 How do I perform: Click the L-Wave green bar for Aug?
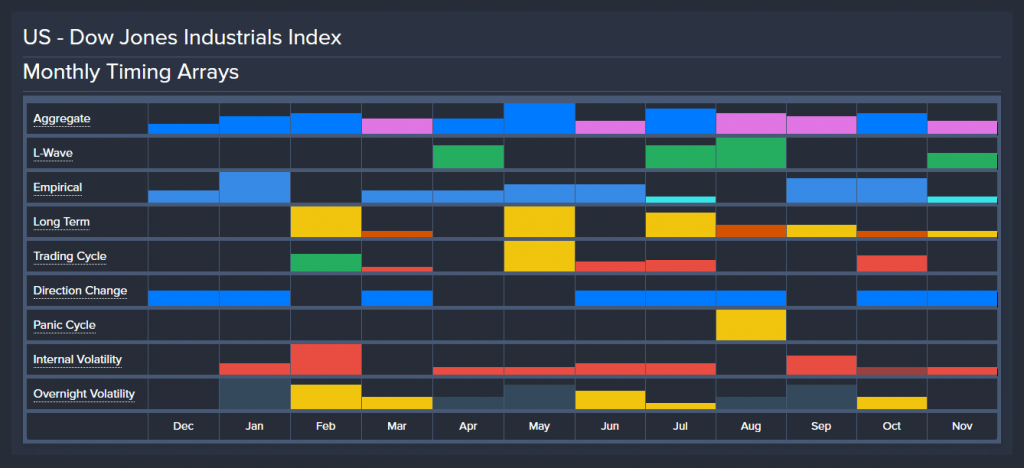coord(751,153)
